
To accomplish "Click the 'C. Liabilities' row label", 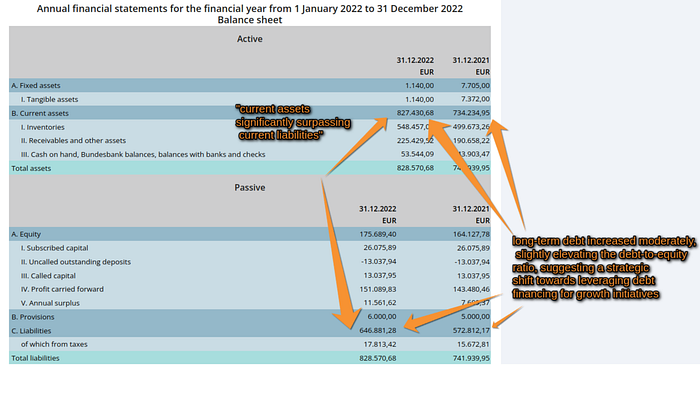I will pos(31,330).
